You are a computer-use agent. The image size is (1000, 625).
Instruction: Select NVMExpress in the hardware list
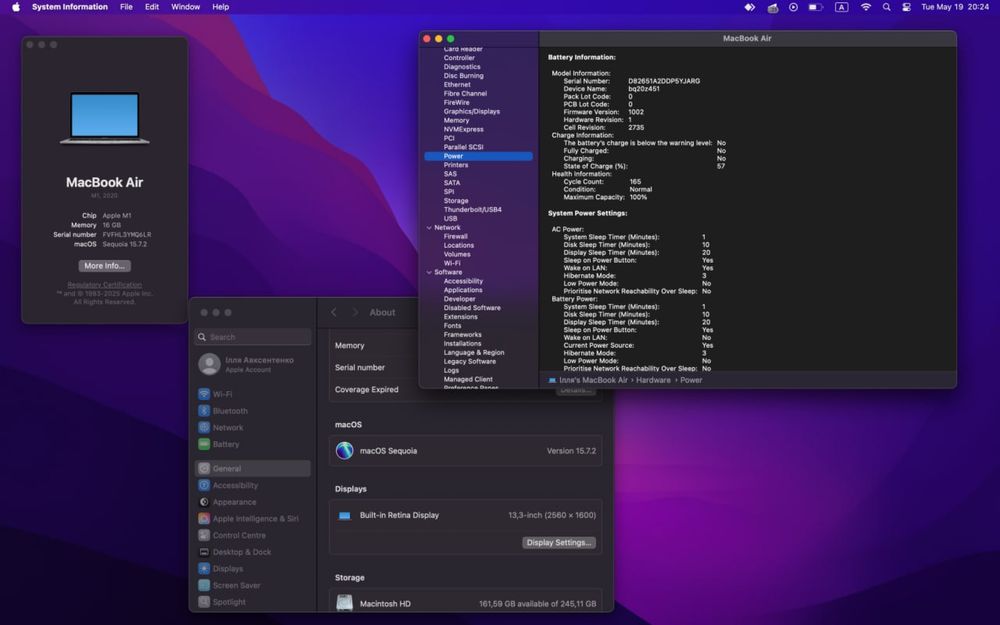tap(464, 129)
